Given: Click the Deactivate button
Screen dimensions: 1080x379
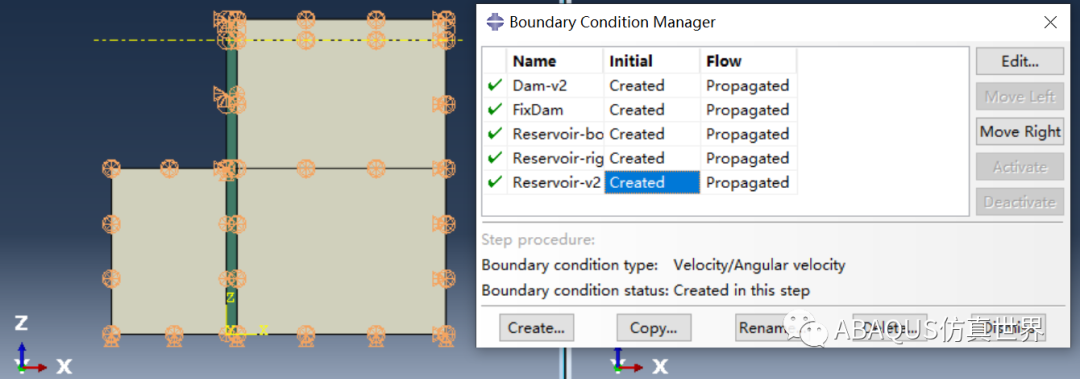Looking at the screenshot, I should pos(1019,202).
